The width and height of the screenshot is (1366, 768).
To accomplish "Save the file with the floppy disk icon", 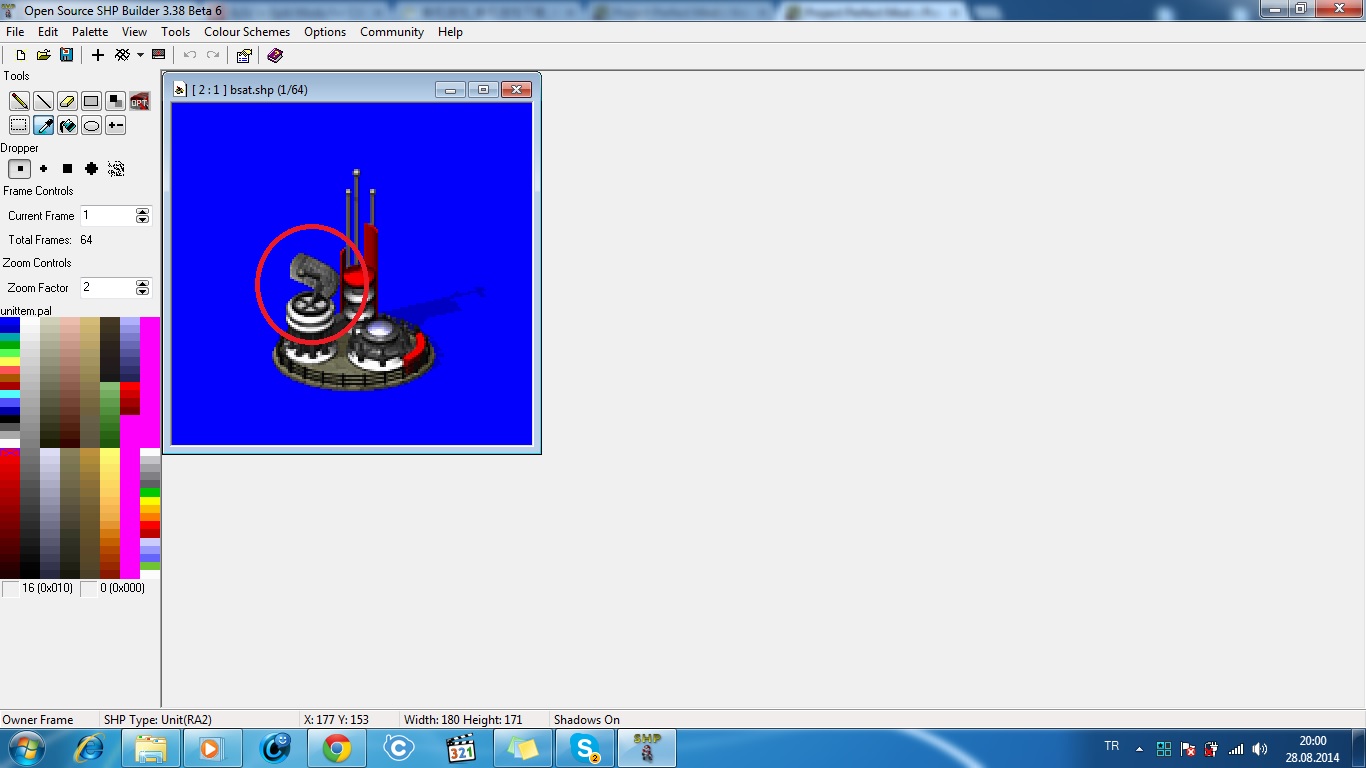I will (x=66, y=55).
